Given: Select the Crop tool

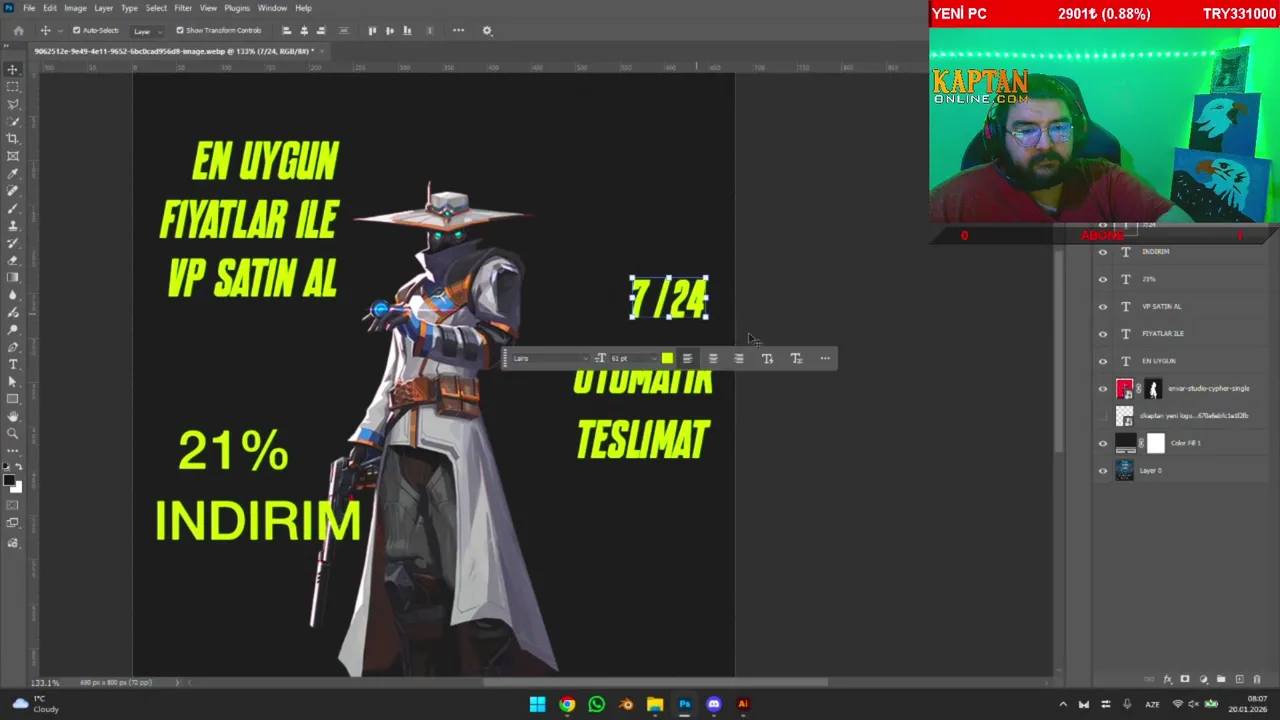Looking at the screenshot, I should (x=13, y=139).
